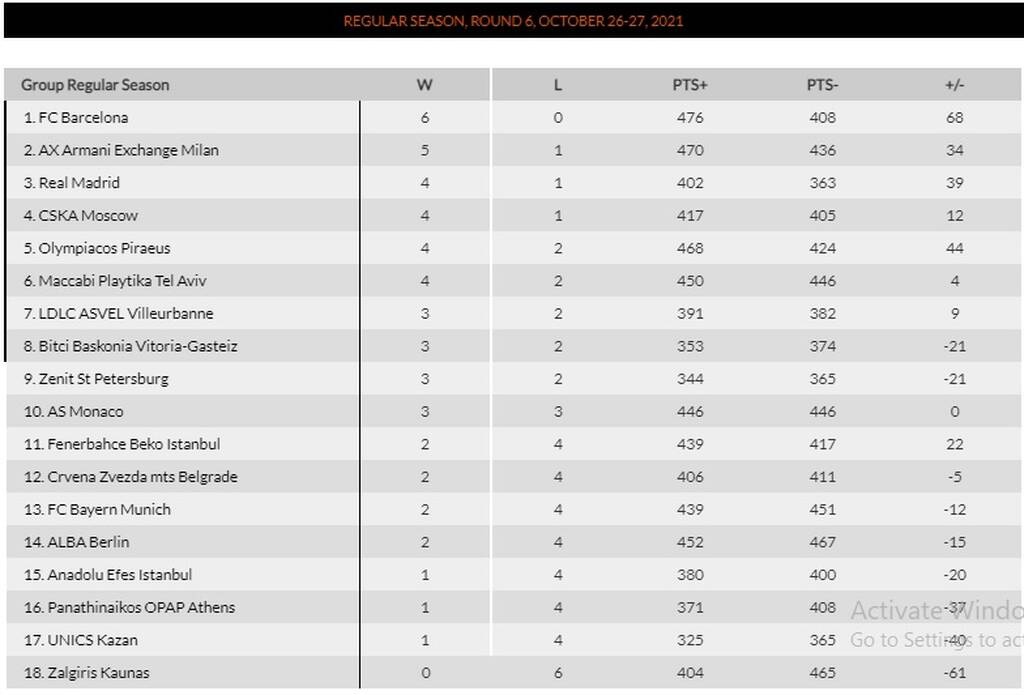Open the Real Madrid team entry

tap(79, 183)
